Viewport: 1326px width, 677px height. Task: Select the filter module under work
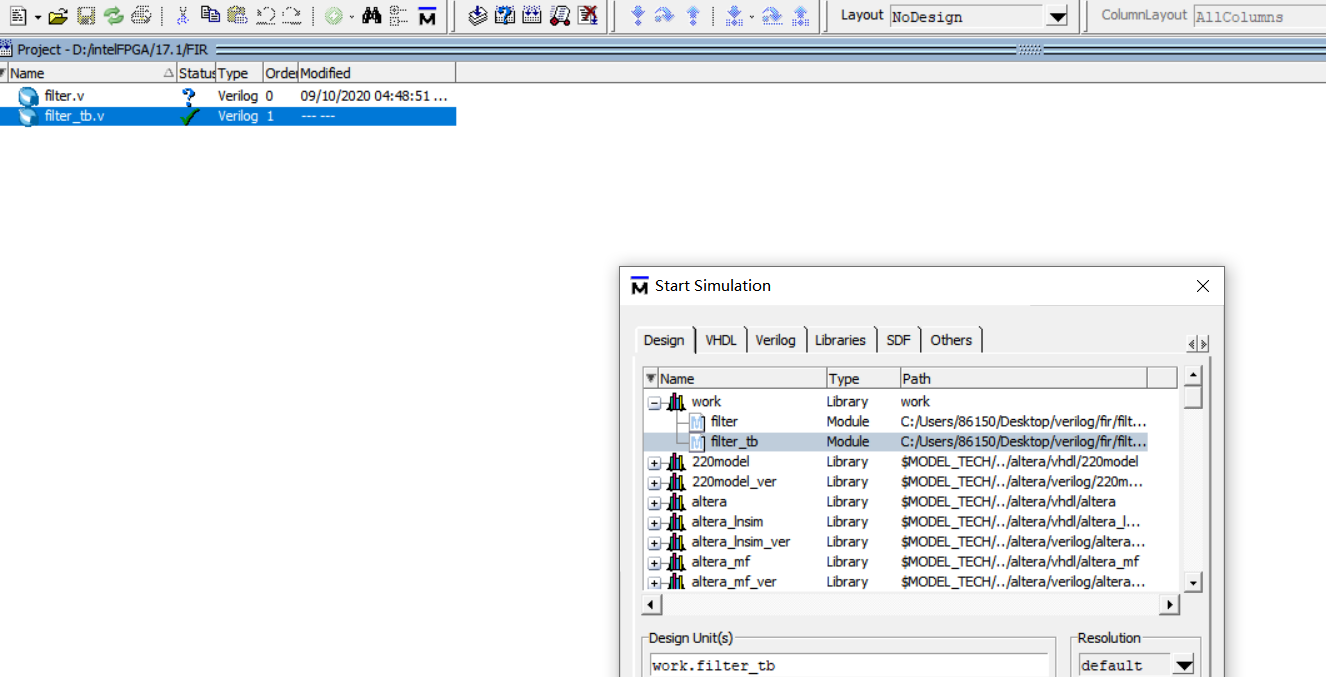pyautogui.click(x=724, y=422)
